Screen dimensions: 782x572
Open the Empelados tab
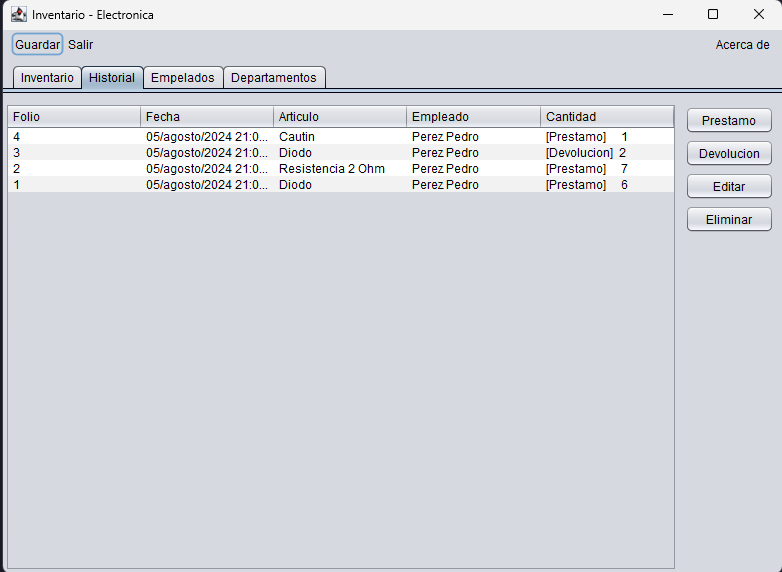[x=183, y=77]
